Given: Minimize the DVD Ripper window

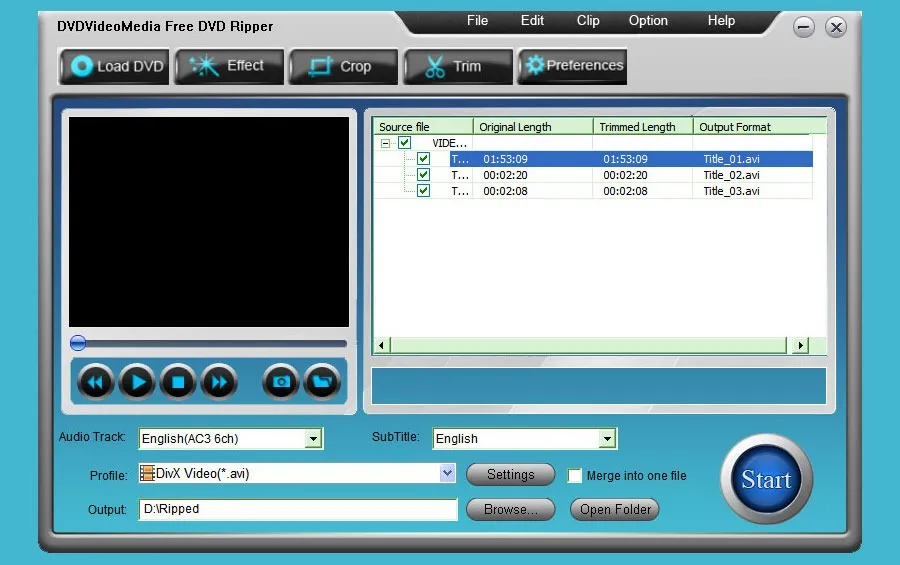Looking at the screenshot, I should tap(804, 26).
